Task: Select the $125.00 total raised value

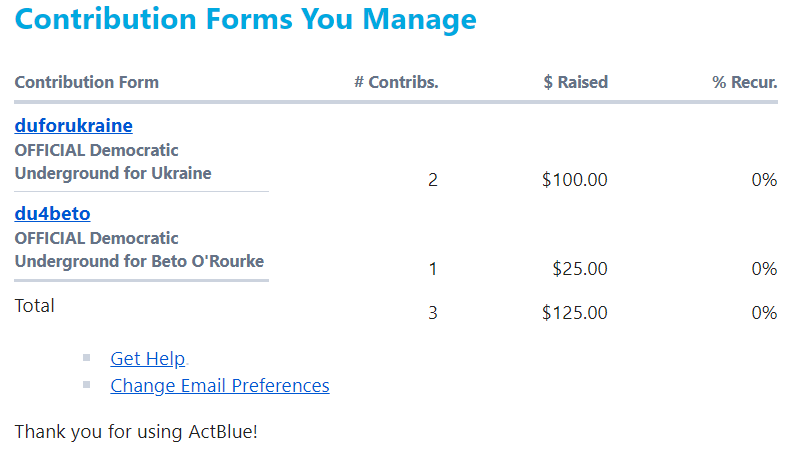Action: 574,313
